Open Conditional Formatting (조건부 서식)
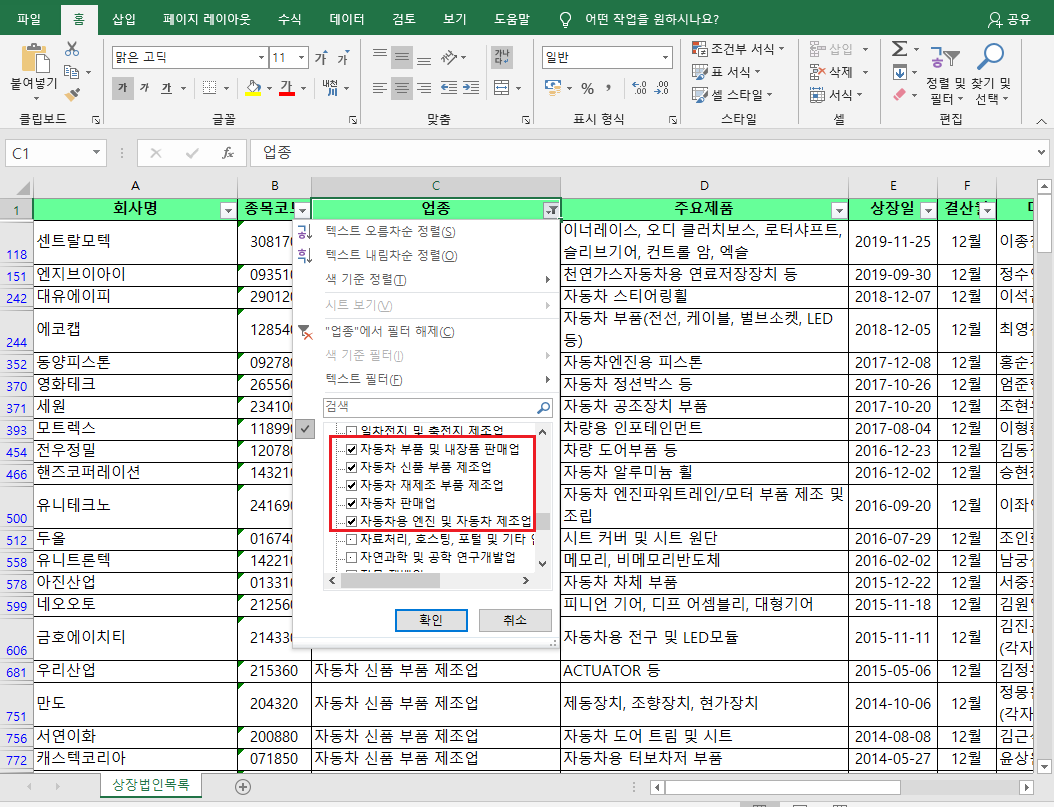 tap(739, 48)
